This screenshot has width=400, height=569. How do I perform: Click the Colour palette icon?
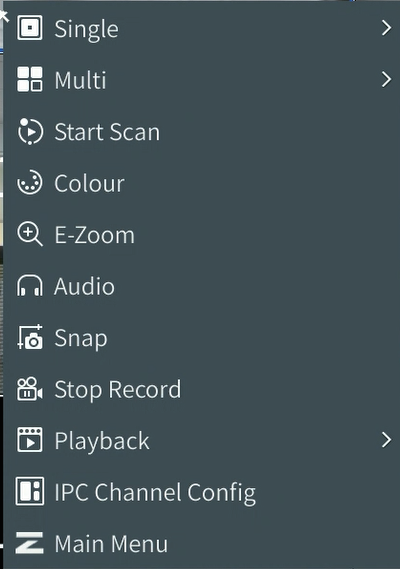pyautogui.click(x=30, y=183)
